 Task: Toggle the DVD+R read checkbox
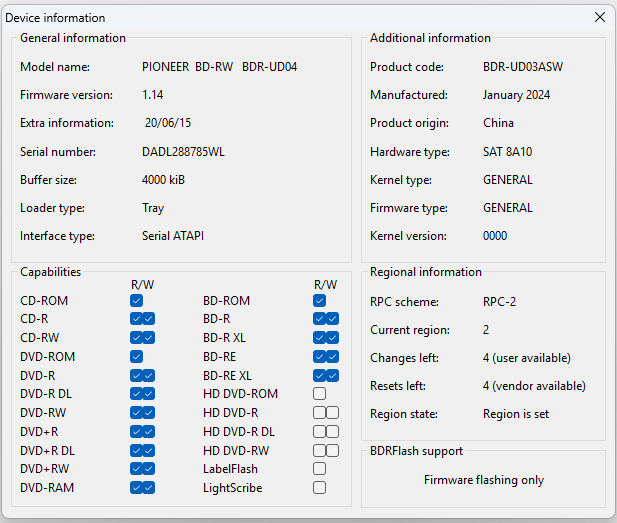[136, 432]
